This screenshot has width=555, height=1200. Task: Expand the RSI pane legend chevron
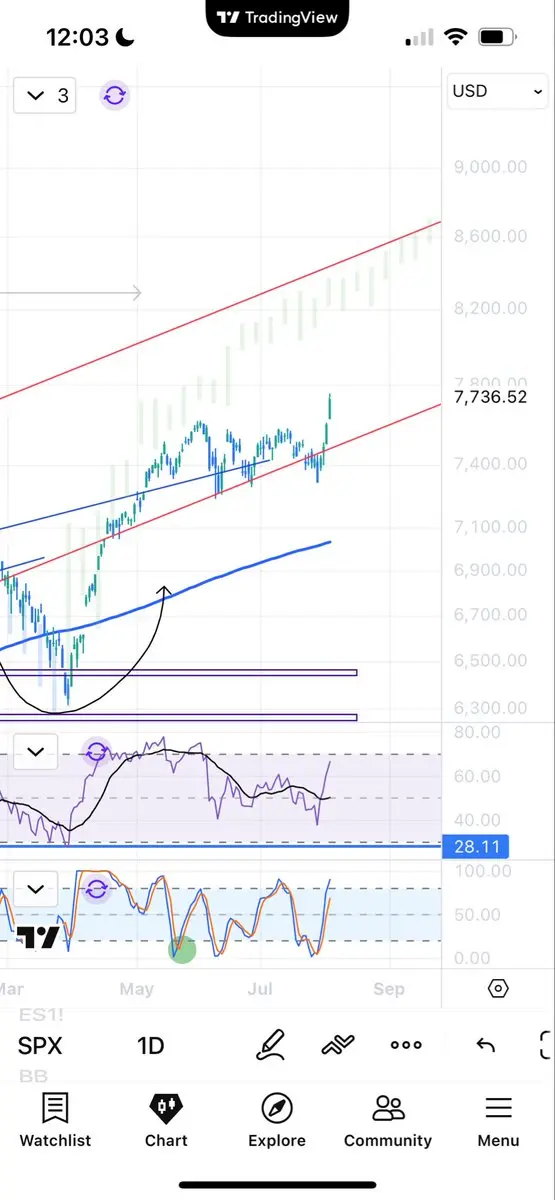coord(35,752)
